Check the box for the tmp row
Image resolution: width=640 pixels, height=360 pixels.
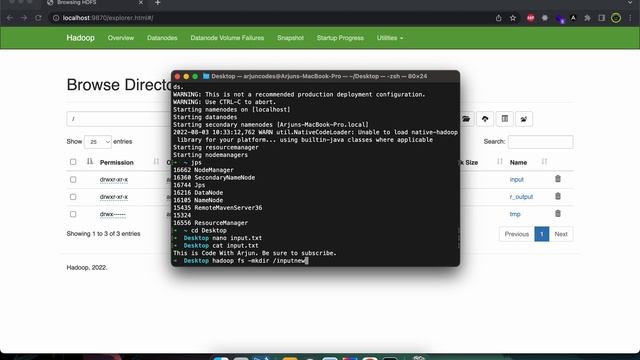click(x=73, y=214)
